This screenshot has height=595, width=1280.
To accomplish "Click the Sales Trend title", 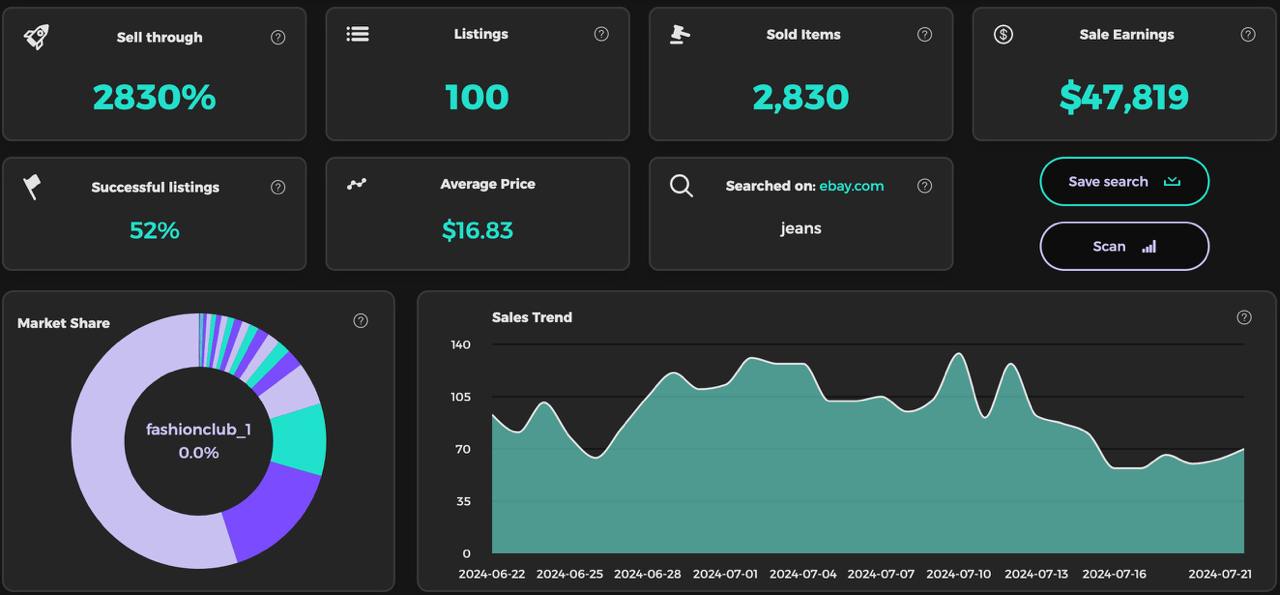I will pos(532,317).
